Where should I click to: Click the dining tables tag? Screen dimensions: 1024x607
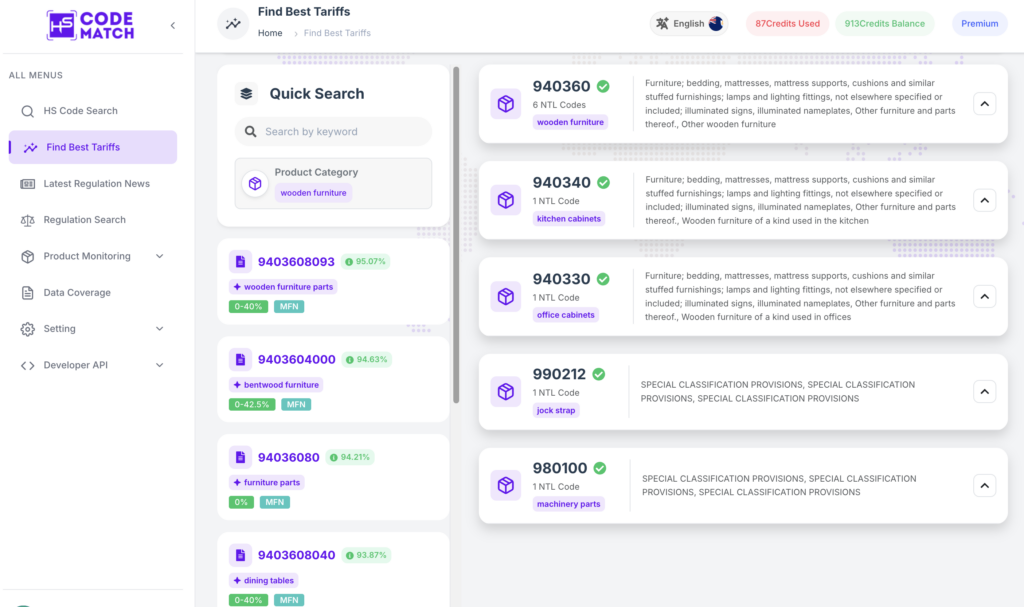[264, 580]
